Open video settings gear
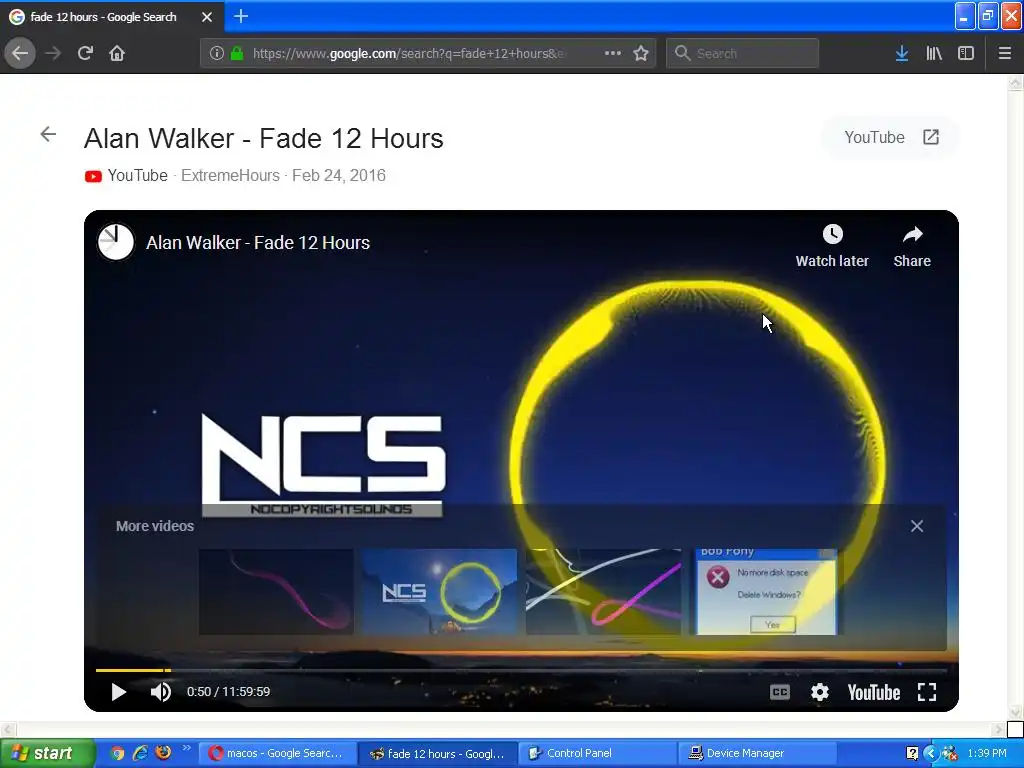The height and width of the screenshot is (768, 1024). pos(820,692)
